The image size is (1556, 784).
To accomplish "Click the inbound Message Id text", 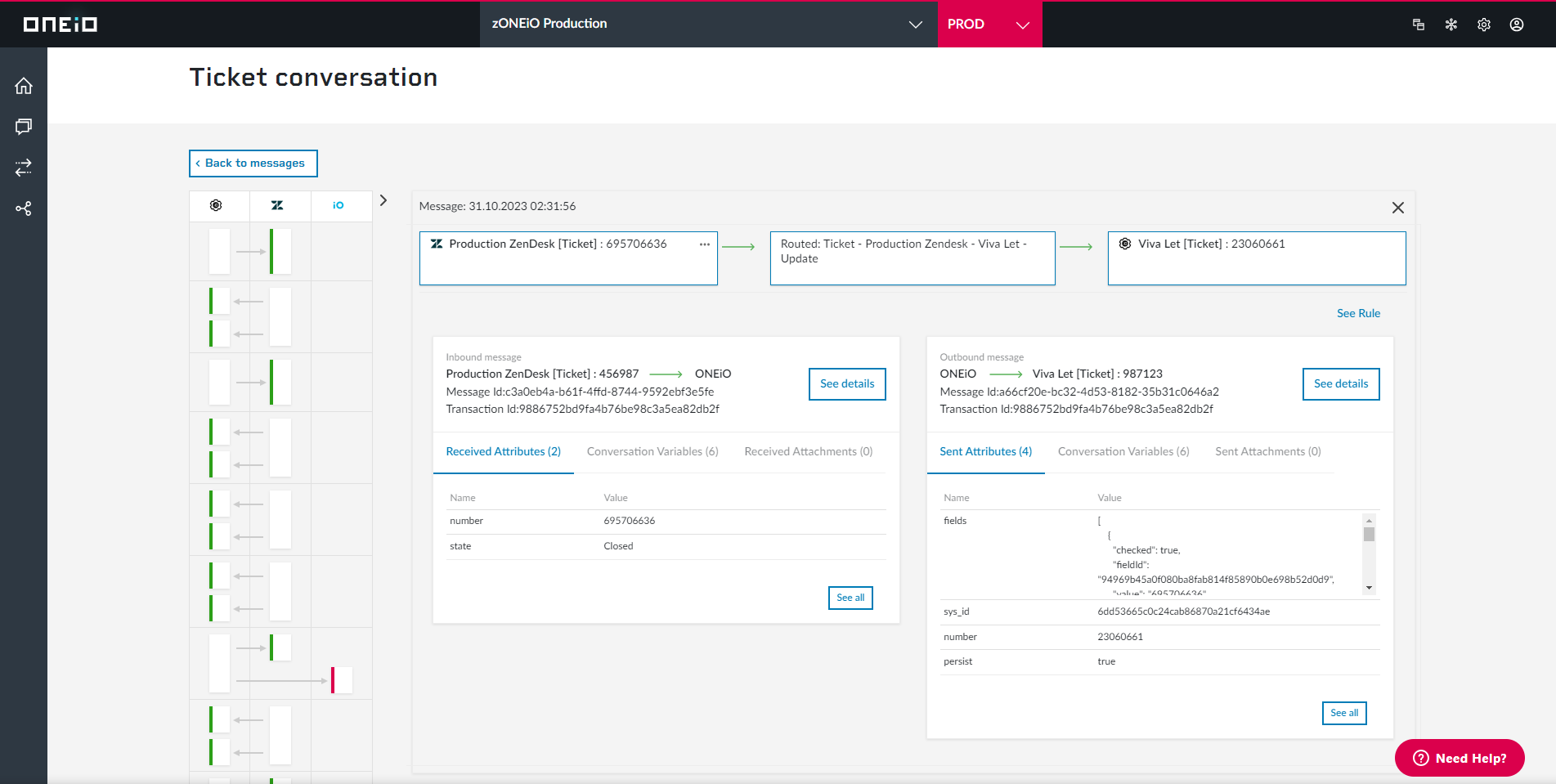I will pos(580,392).
